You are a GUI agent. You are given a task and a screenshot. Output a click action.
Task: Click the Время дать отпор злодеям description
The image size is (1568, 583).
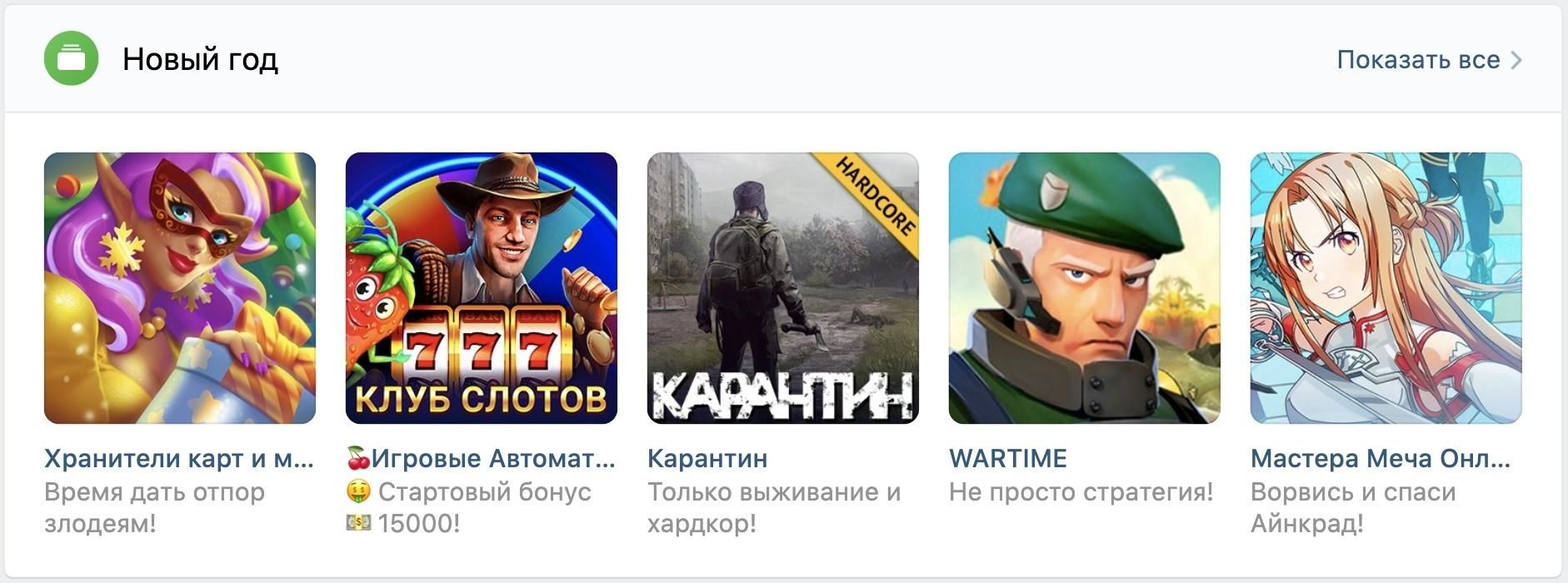[x=154, y=507]
